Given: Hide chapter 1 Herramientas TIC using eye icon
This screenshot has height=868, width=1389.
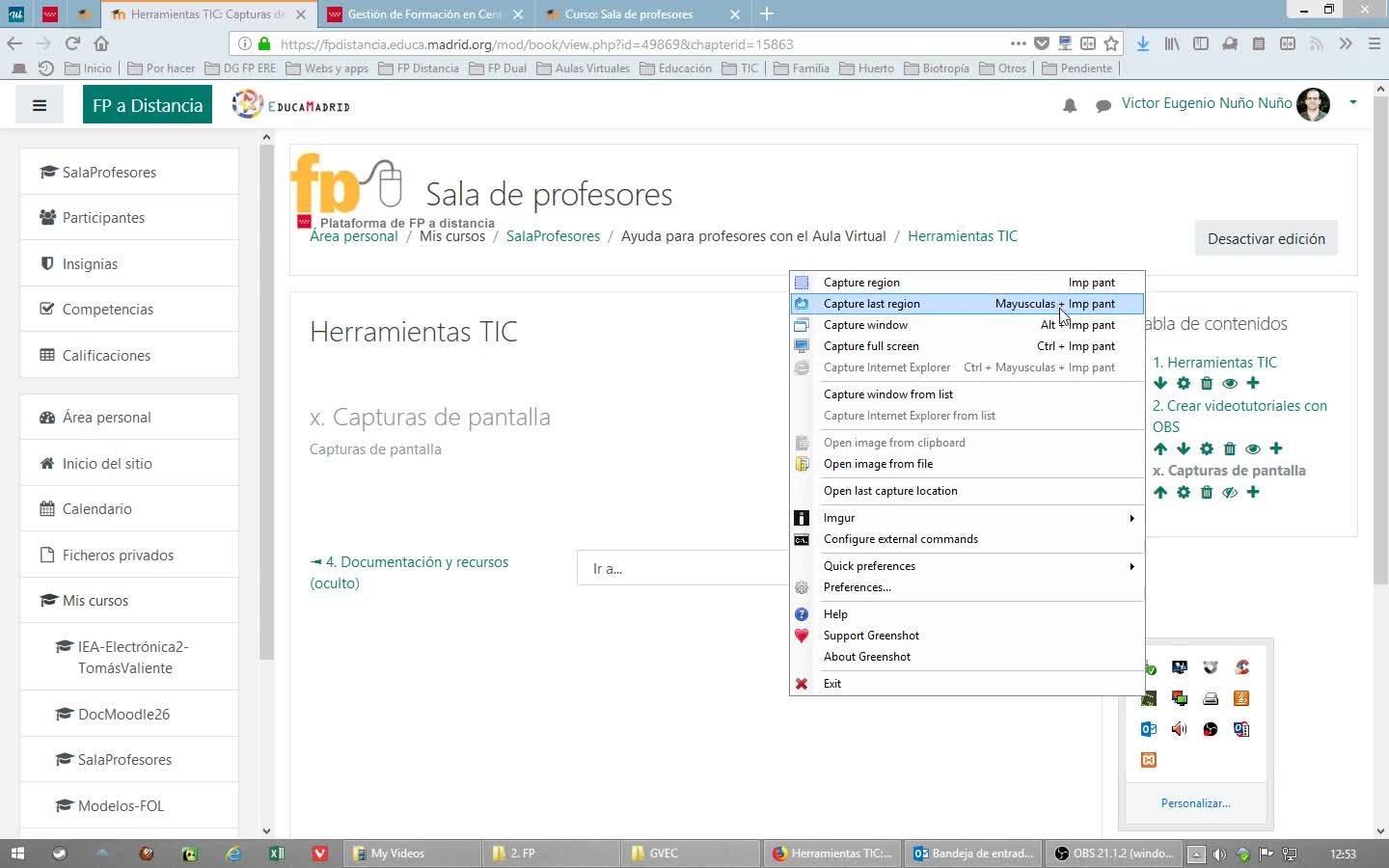Looking at the screenshot, I should click(x=1230, y=383).
